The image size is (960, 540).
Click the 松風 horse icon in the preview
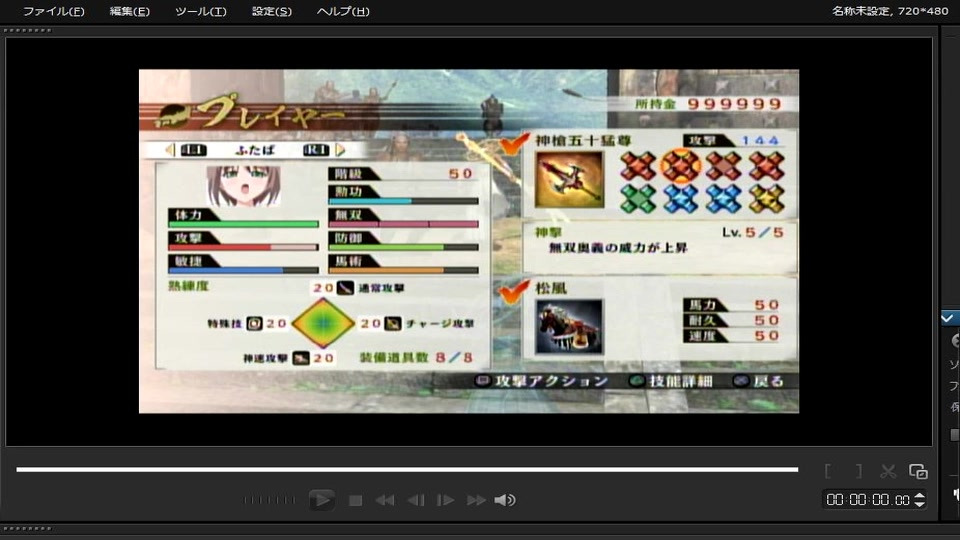coord(569,326)
